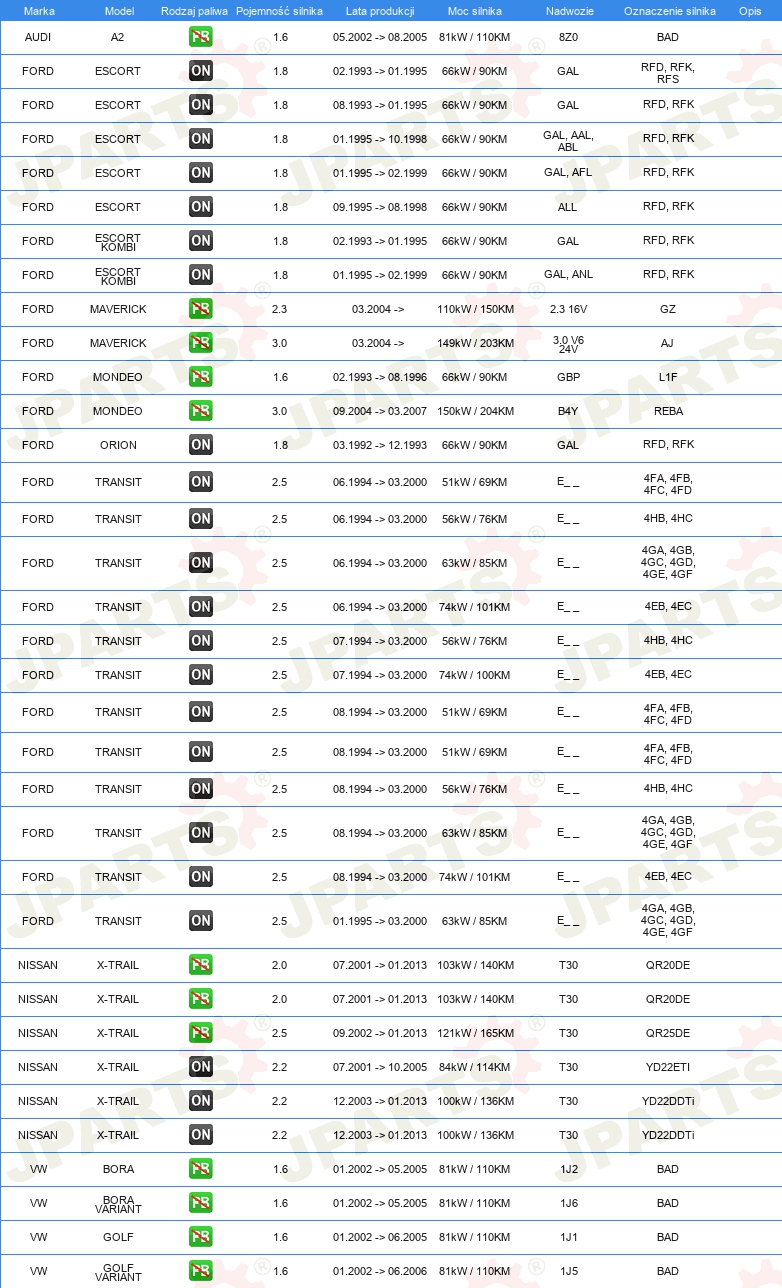The height and width of the screenshot is (1288, 782).
Task: Click the QR25DE engine code cell
Action: point(668,1032)
